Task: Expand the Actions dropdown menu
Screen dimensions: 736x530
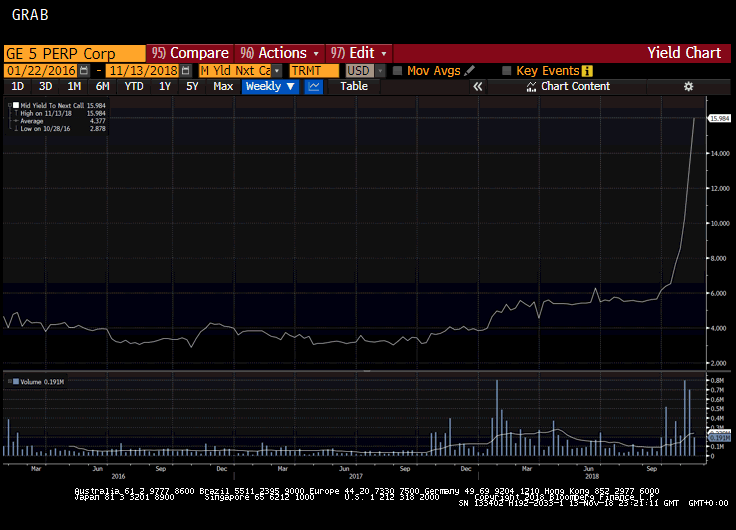Action: tap(279, 53)
